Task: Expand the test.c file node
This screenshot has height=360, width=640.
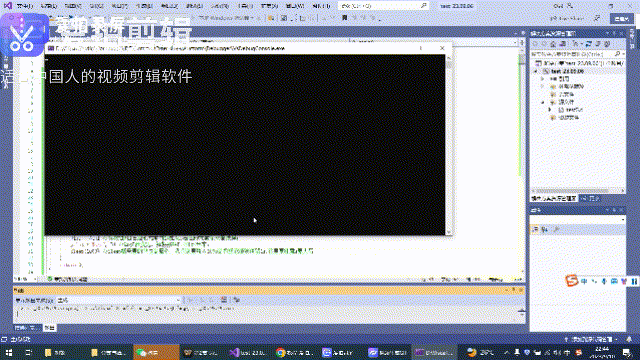Action: [x=550, y=110]
